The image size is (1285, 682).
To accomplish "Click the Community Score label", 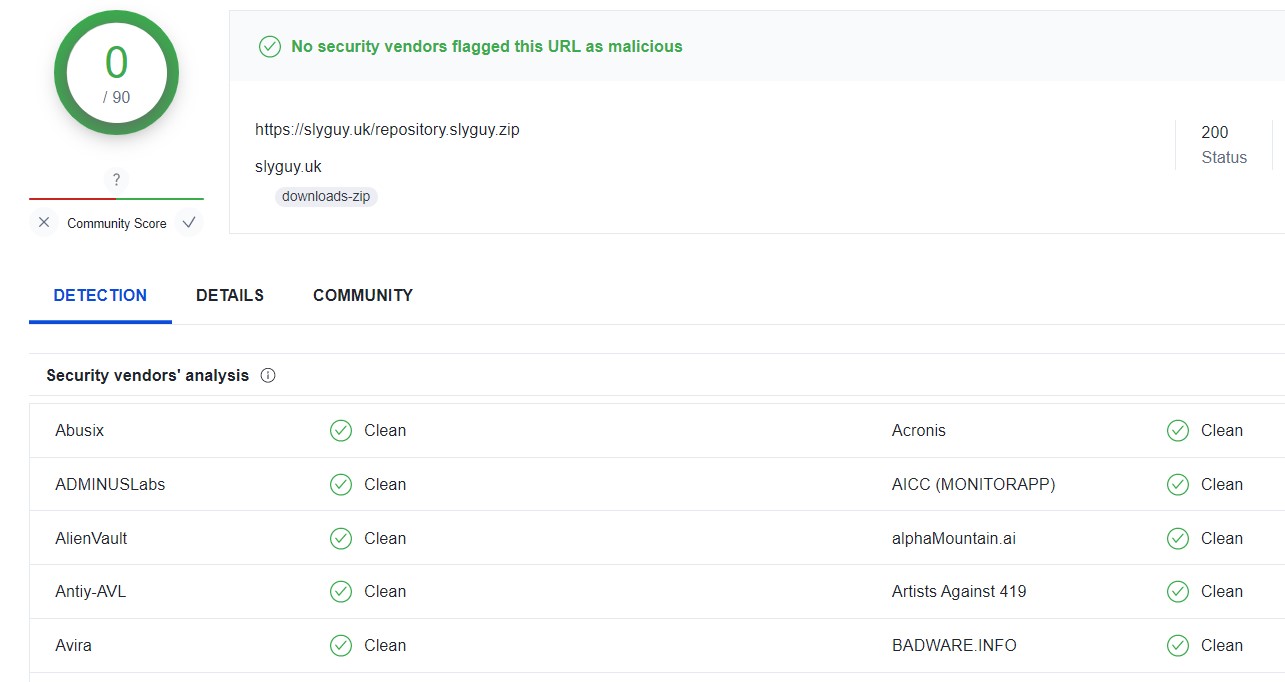I will tap(116, 223).
